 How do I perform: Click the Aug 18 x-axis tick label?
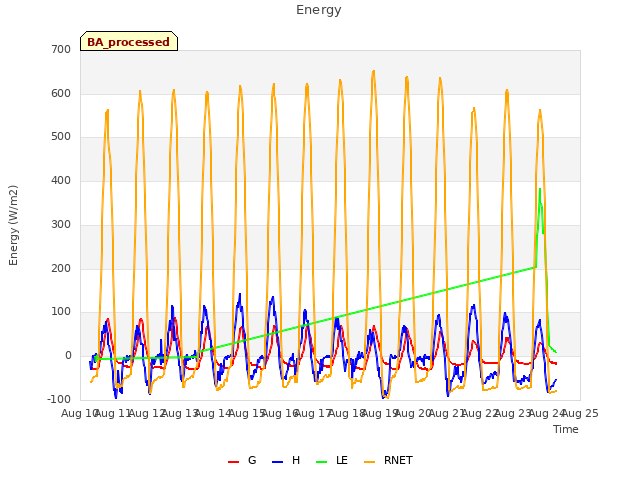click(x=347, y=413)
